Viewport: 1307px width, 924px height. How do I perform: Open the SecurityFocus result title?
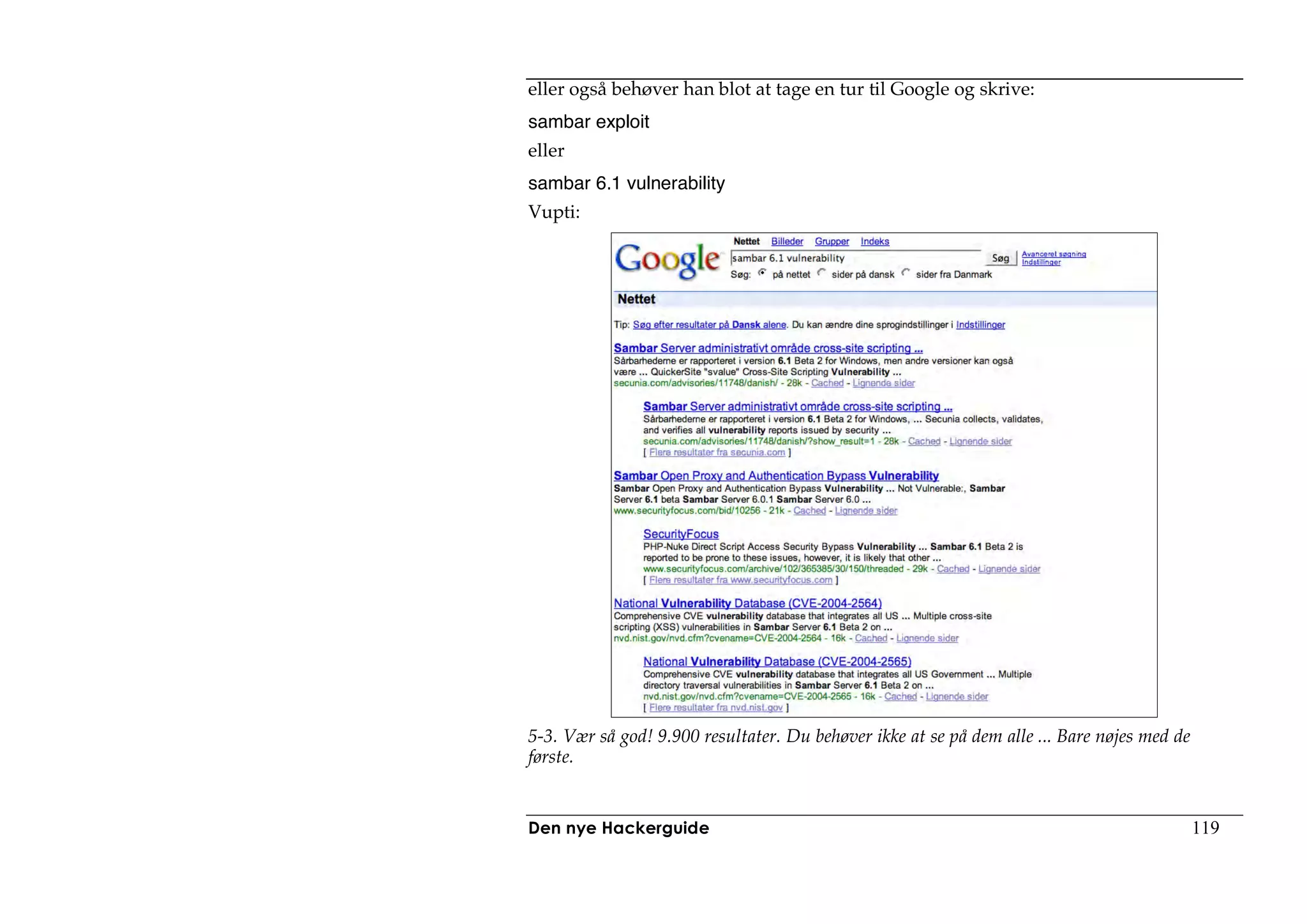tap(681, 534)
